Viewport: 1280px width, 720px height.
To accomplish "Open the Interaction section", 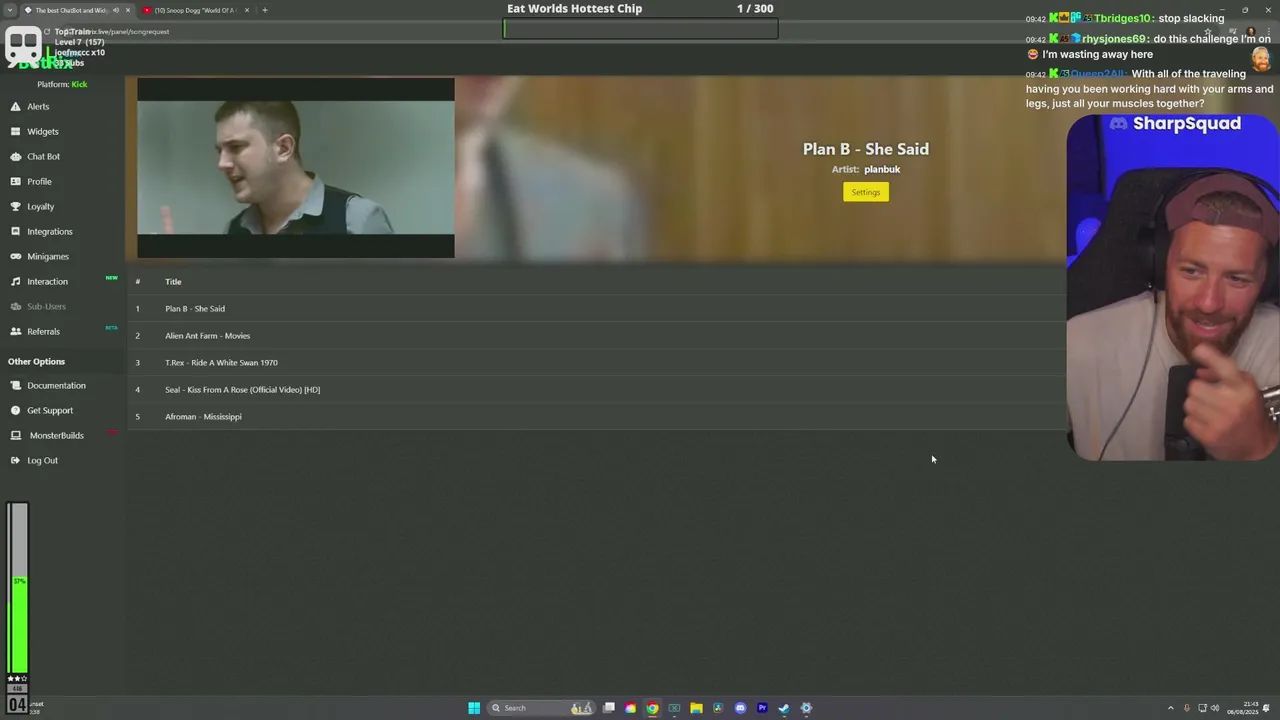I will (47, 281).
